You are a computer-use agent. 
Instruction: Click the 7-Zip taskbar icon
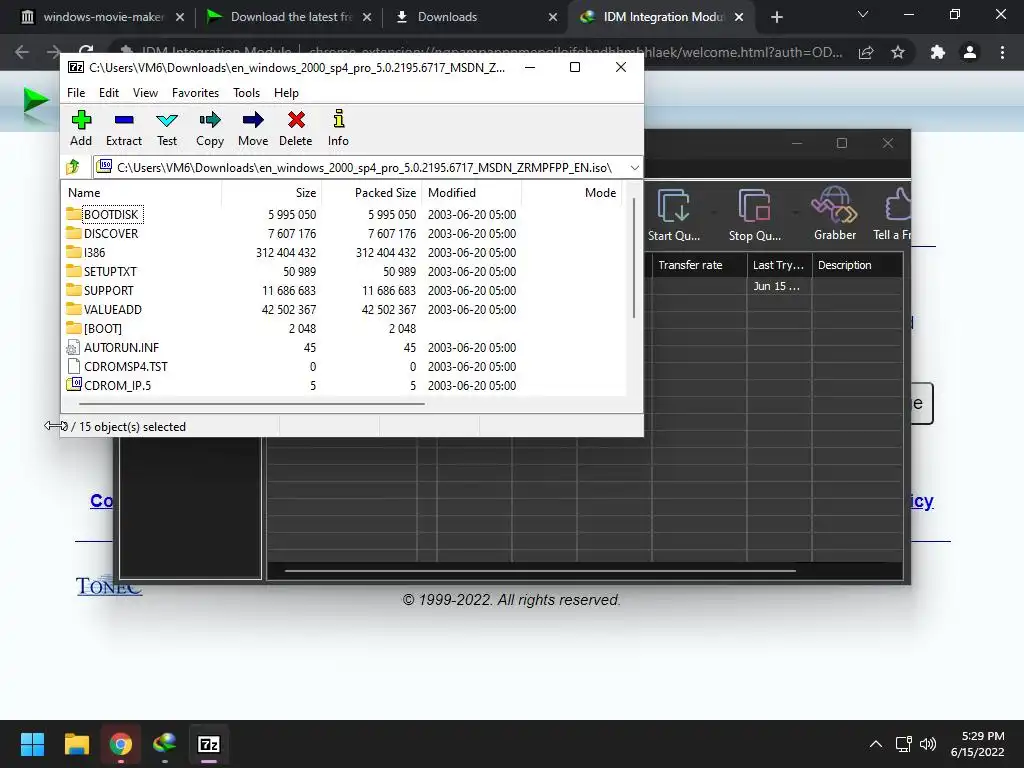pos(208,744)
